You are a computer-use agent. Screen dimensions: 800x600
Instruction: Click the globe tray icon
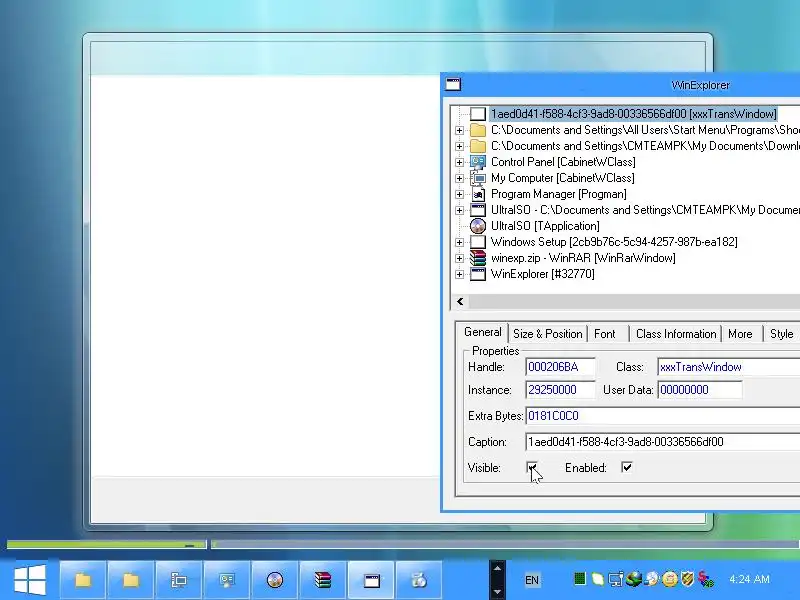[633, 579]
